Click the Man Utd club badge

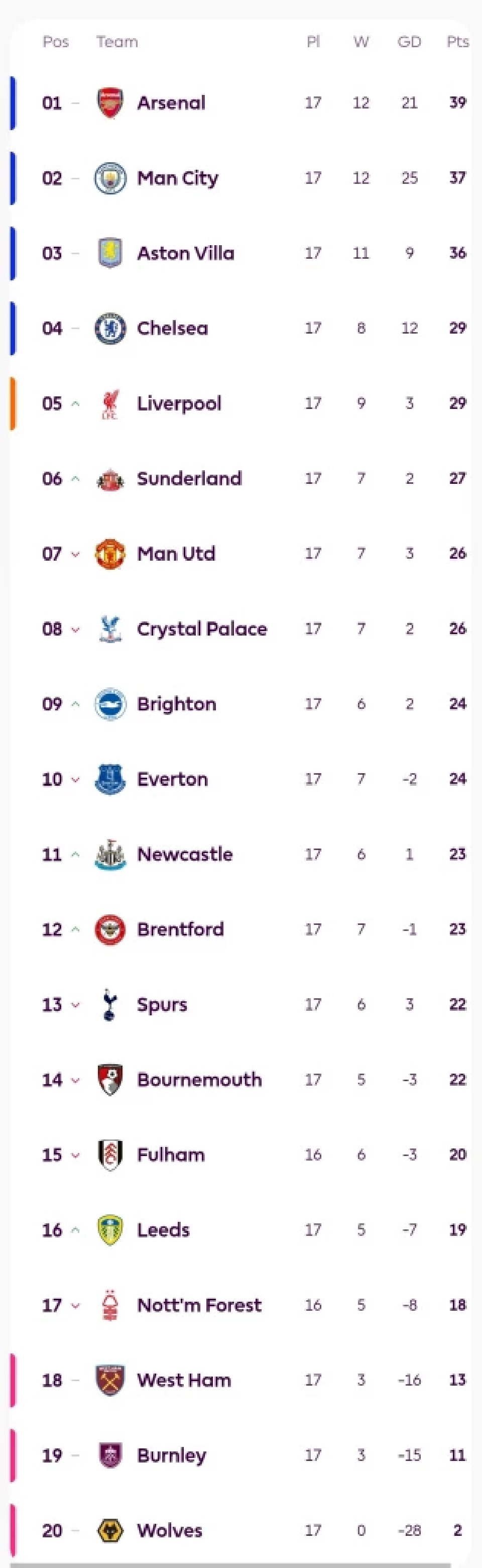click(x=110, y=554)
